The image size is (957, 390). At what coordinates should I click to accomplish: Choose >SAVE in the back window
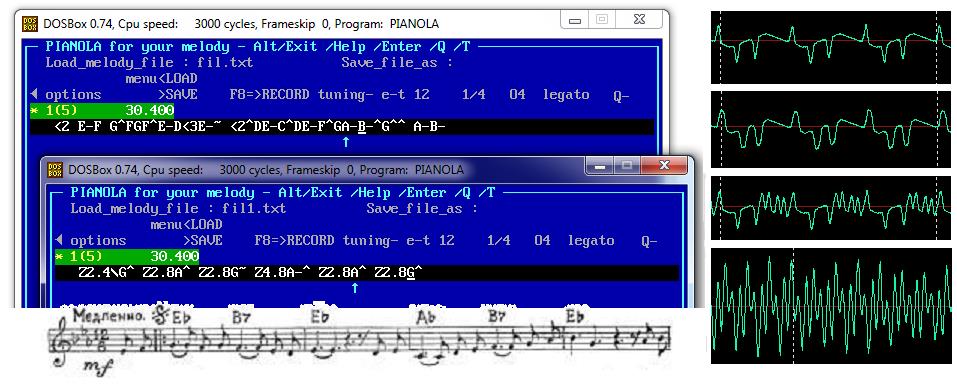178,95
